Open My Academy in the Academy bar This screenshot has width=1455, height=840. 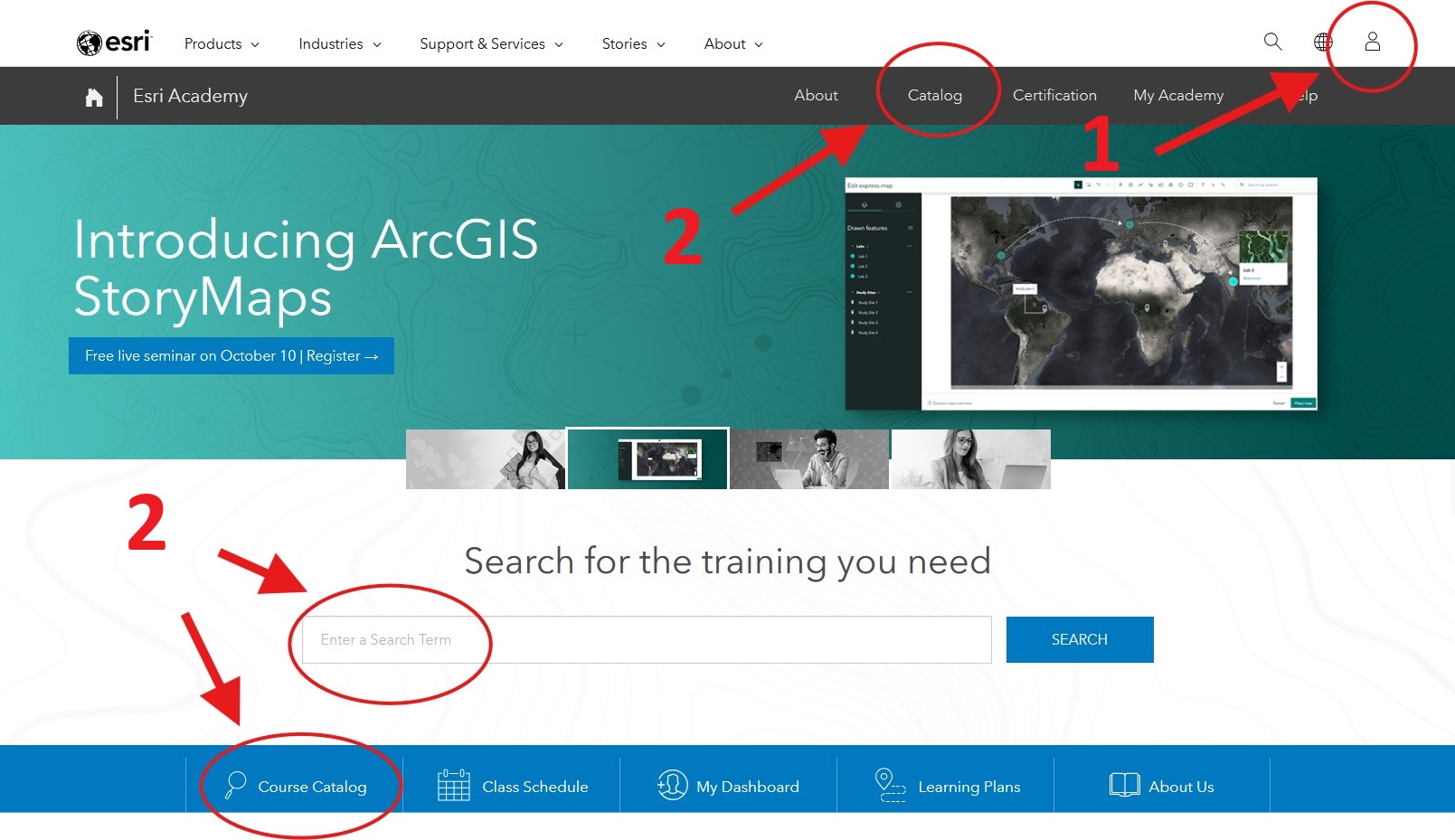click(1178, 95)
